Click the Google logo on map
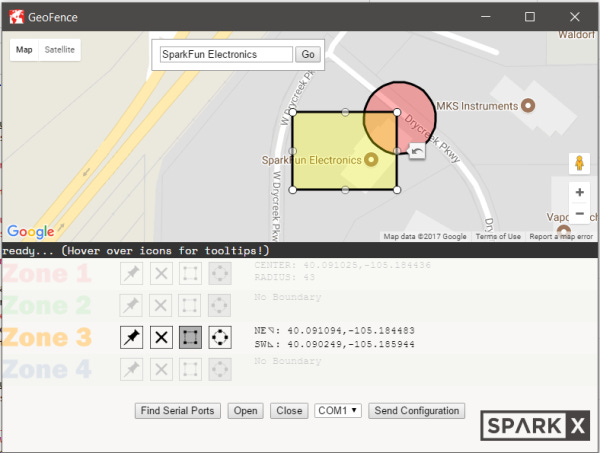Image resolution: width=600 pixels, height=453 pixels. click(x=31, y=231)
